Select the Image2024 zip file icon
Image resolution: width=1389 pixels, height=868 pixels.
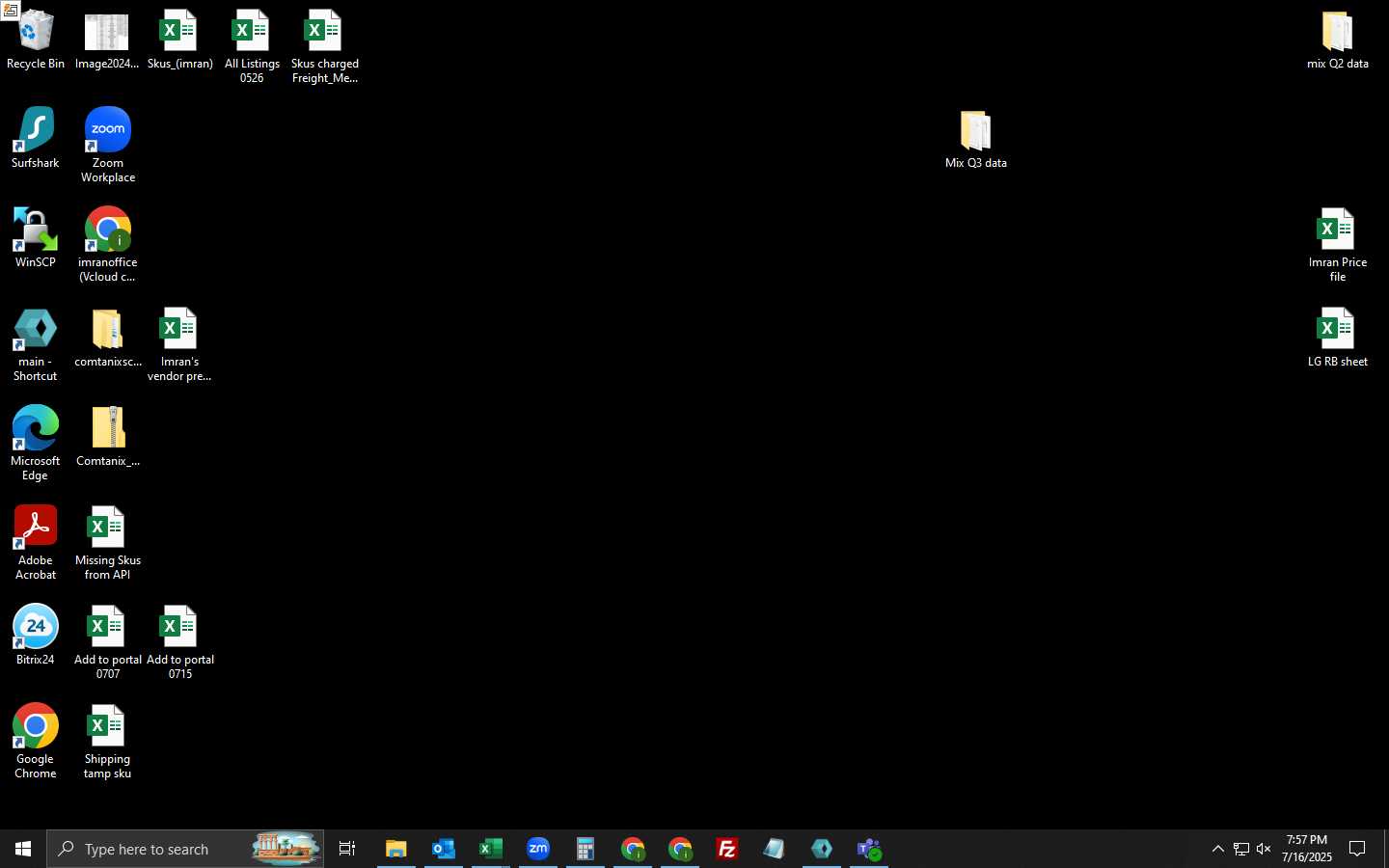pos(107,41)
